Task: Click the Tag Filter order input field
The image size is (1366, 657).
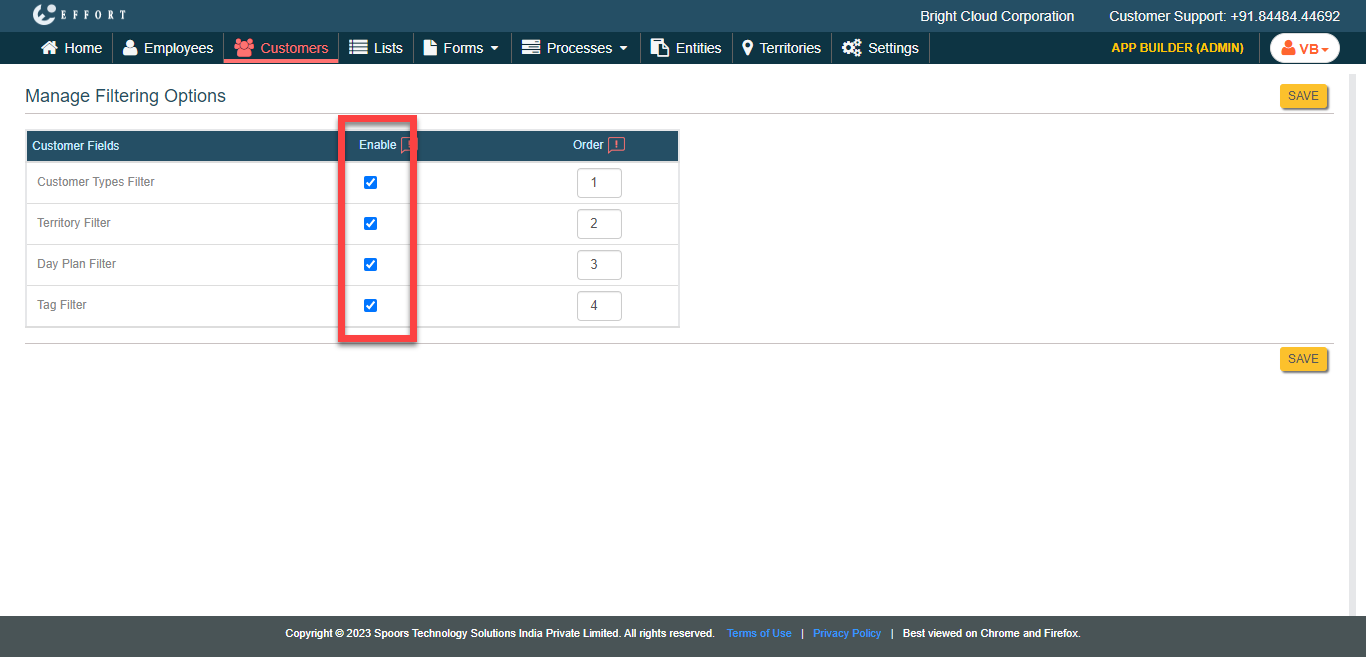Action: pos(599,306)
